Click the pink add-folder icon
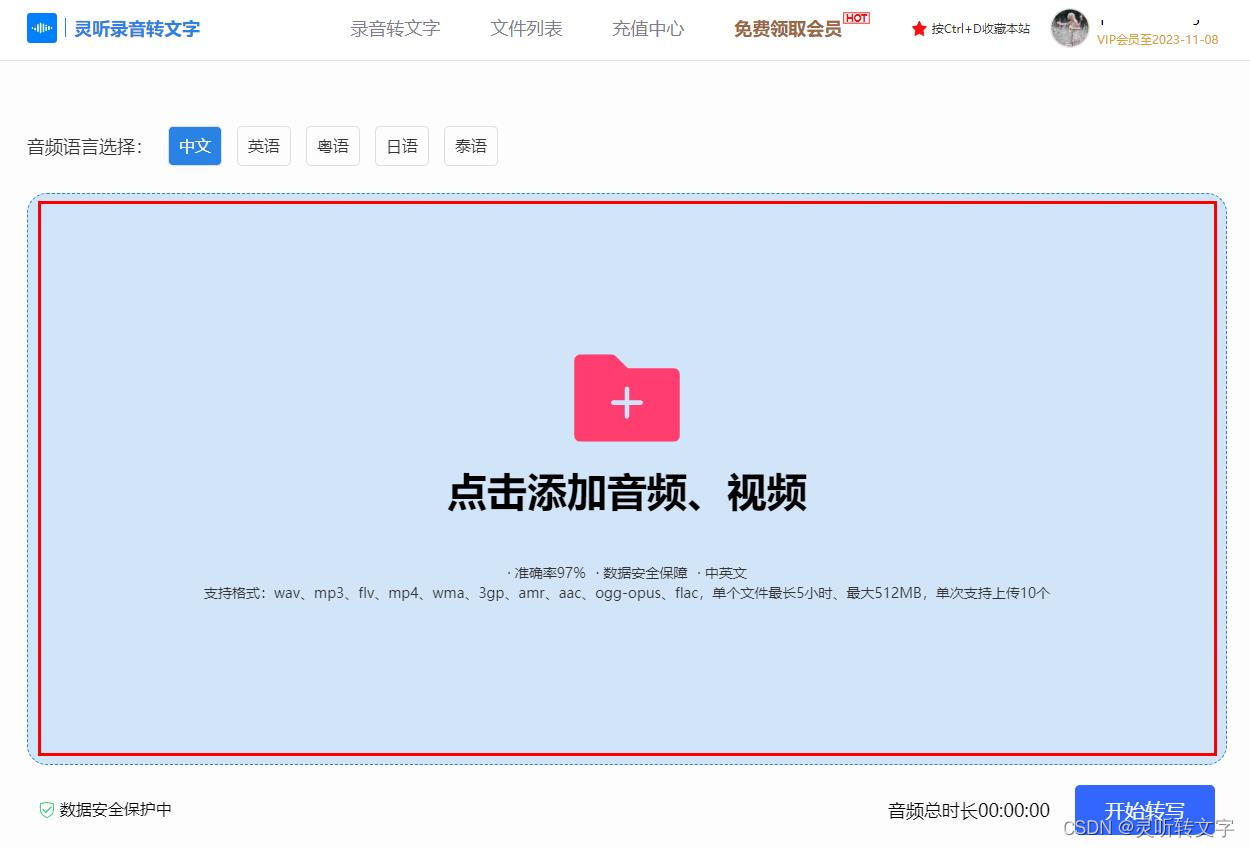The width and height of the screenshot is (1250, 847). [627, 398]
